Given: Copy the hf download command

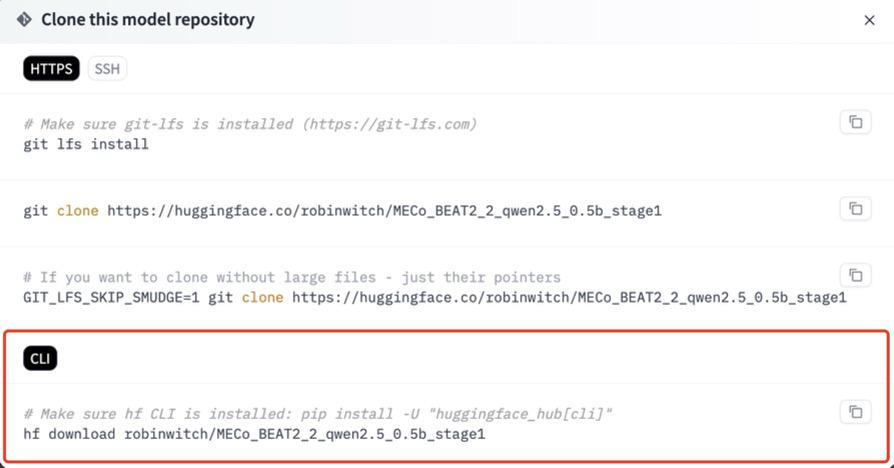Looking at the screenshot, I should click(x=855, y=411).
